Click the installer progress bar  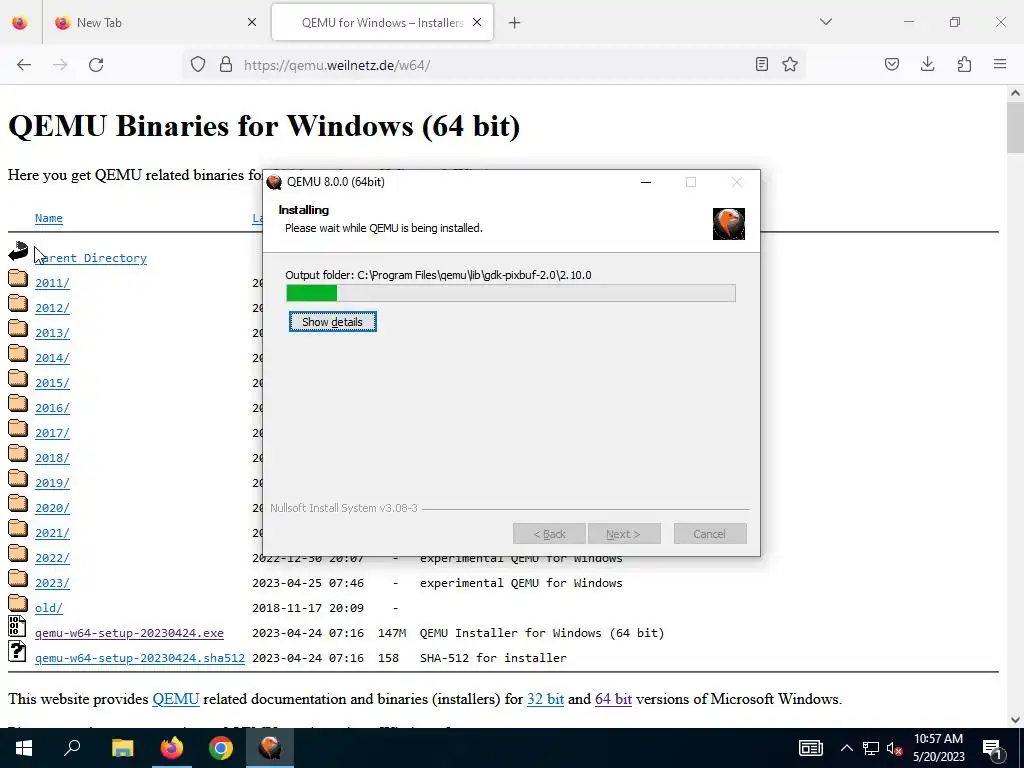(x=511, y=293)
